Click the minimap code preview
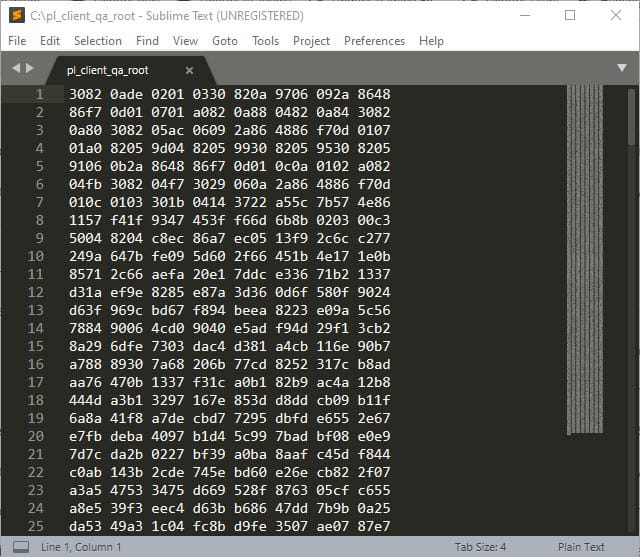The height and width of the screenshot is (557, 640). [585, 260]
